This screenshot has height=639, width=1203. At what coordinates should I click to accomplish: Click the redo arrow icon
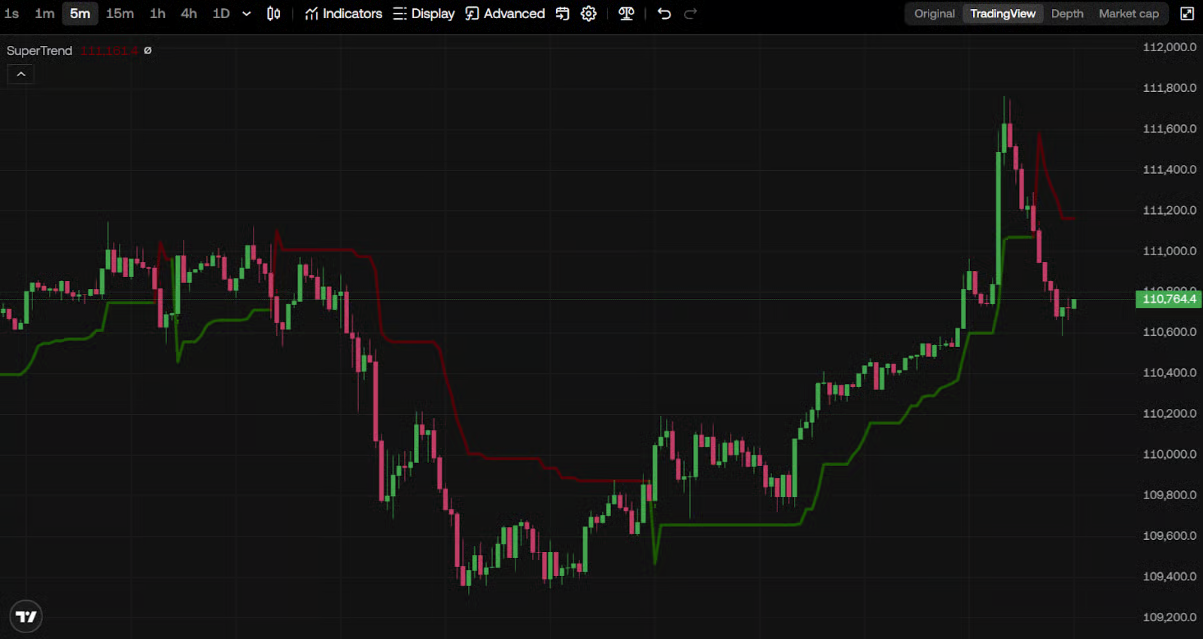point(690,14)
